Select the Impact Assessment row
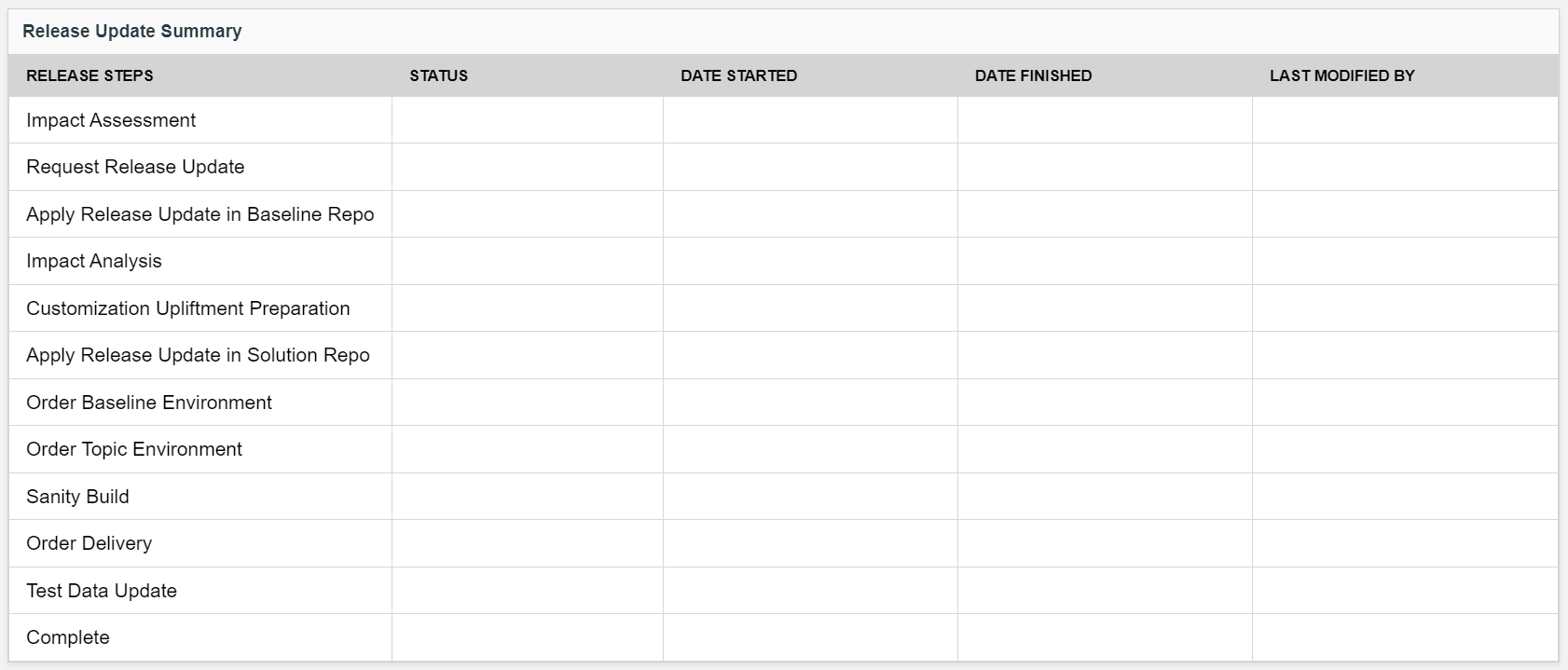The image size is (1568, 670). pyautogui.click(x=111, y=120)
